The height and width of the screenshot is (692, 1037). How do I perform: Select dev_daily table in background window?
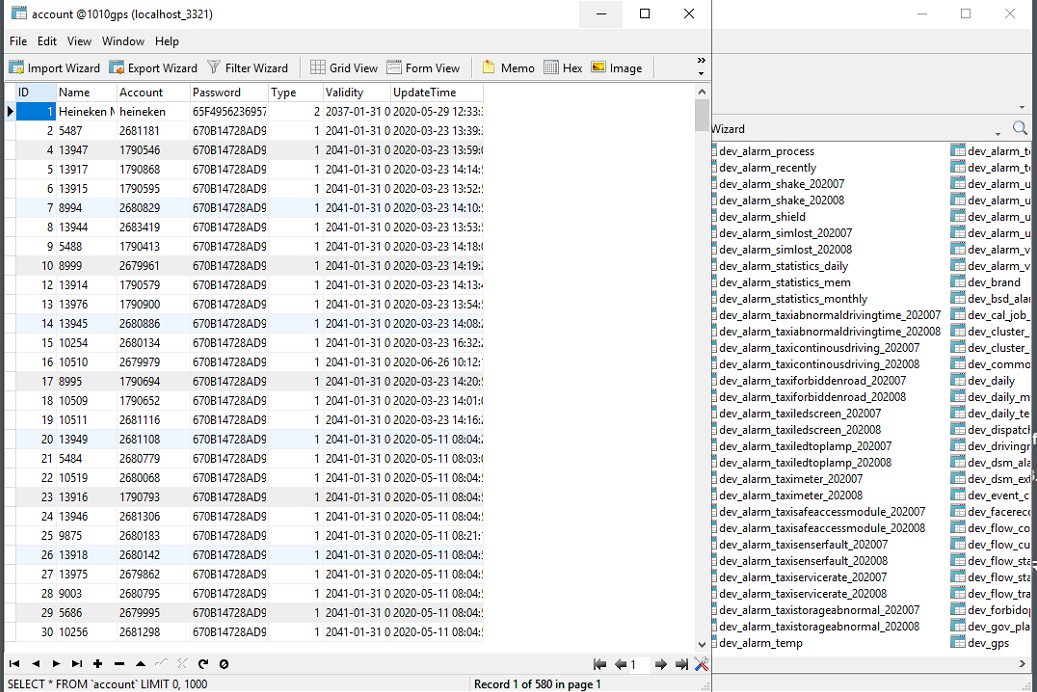[983, 380]
